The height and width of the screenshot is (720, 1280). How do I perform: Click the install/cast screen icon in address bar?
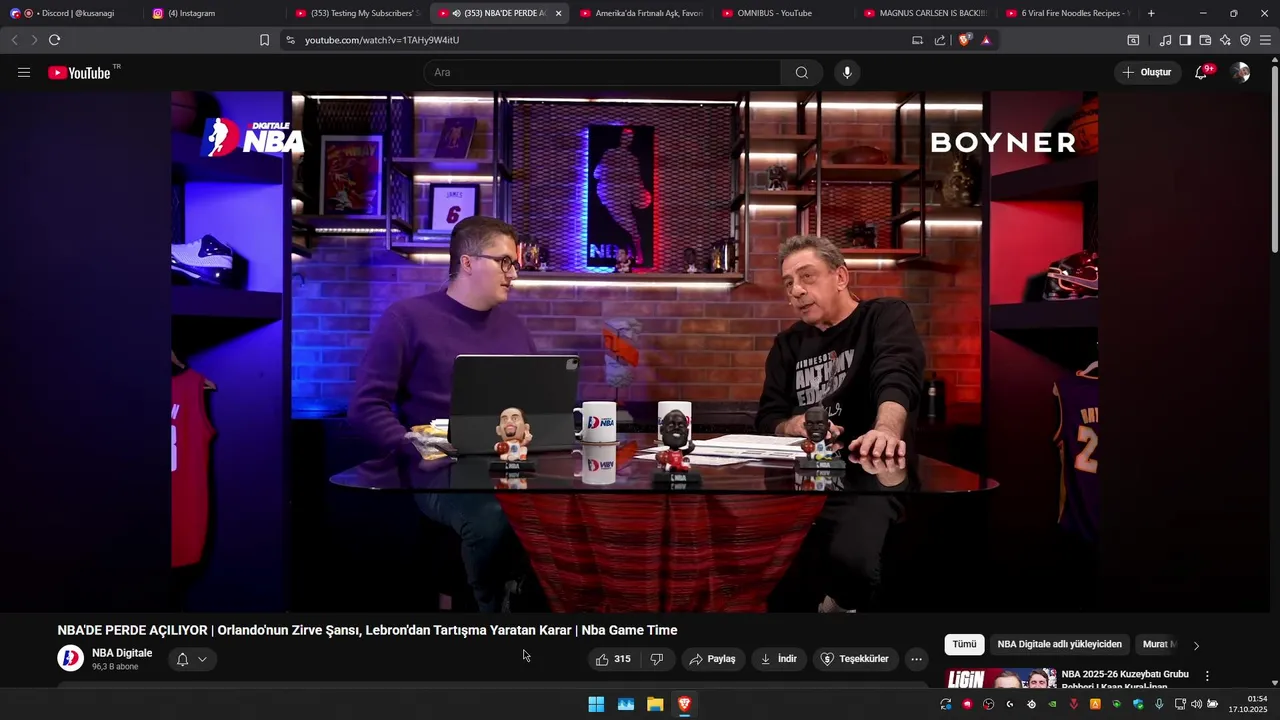pyautogui.click(x=917, y=40)
